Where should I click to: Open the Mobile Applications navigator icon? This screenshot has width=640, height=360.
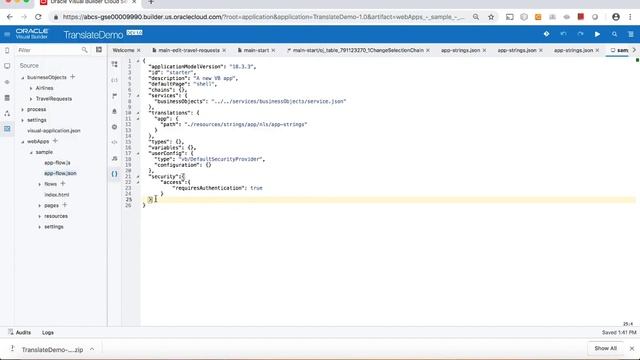(7, 51)
